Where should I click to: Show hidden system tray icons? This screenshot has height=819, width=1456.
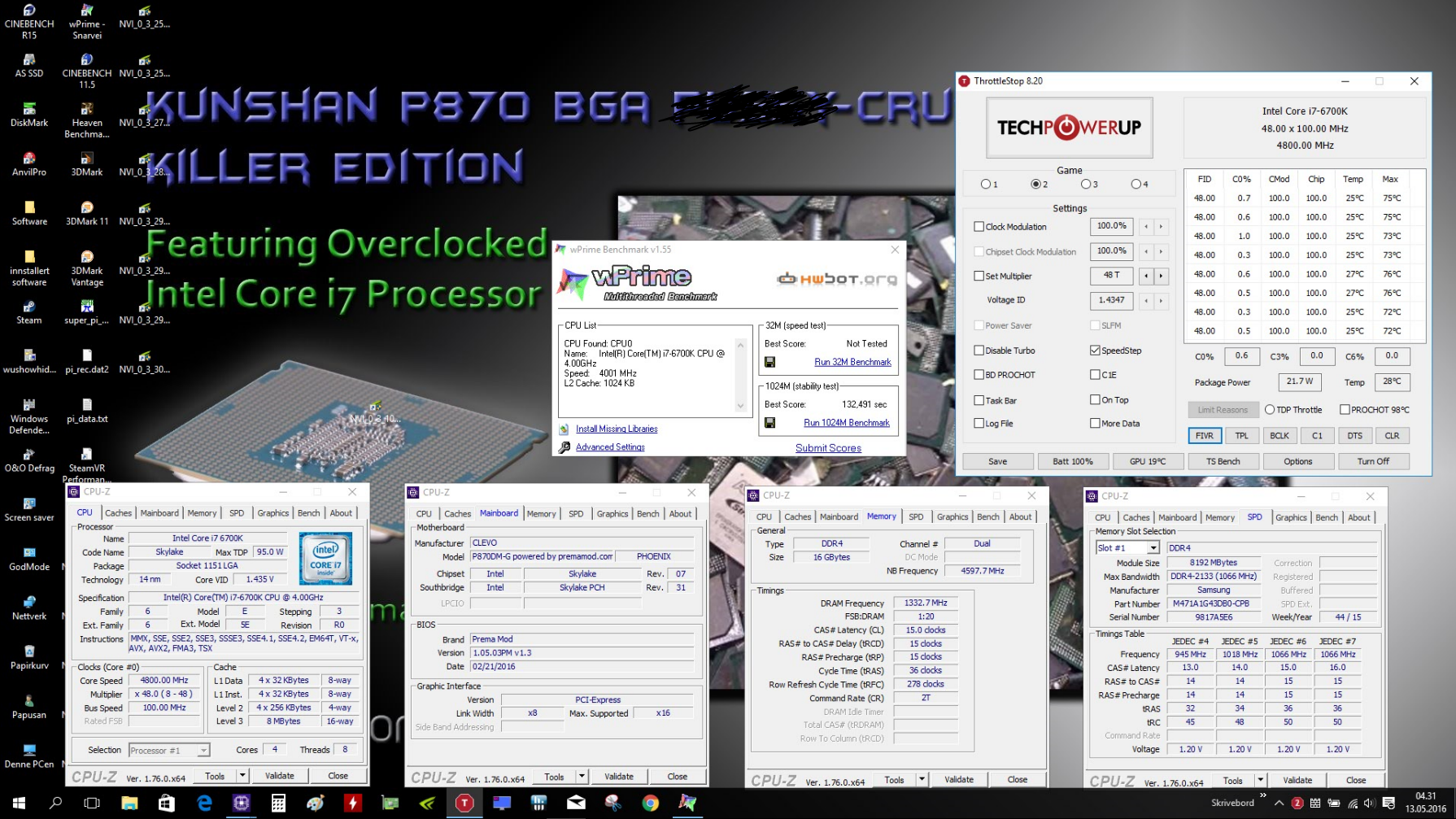point(1279,804)
